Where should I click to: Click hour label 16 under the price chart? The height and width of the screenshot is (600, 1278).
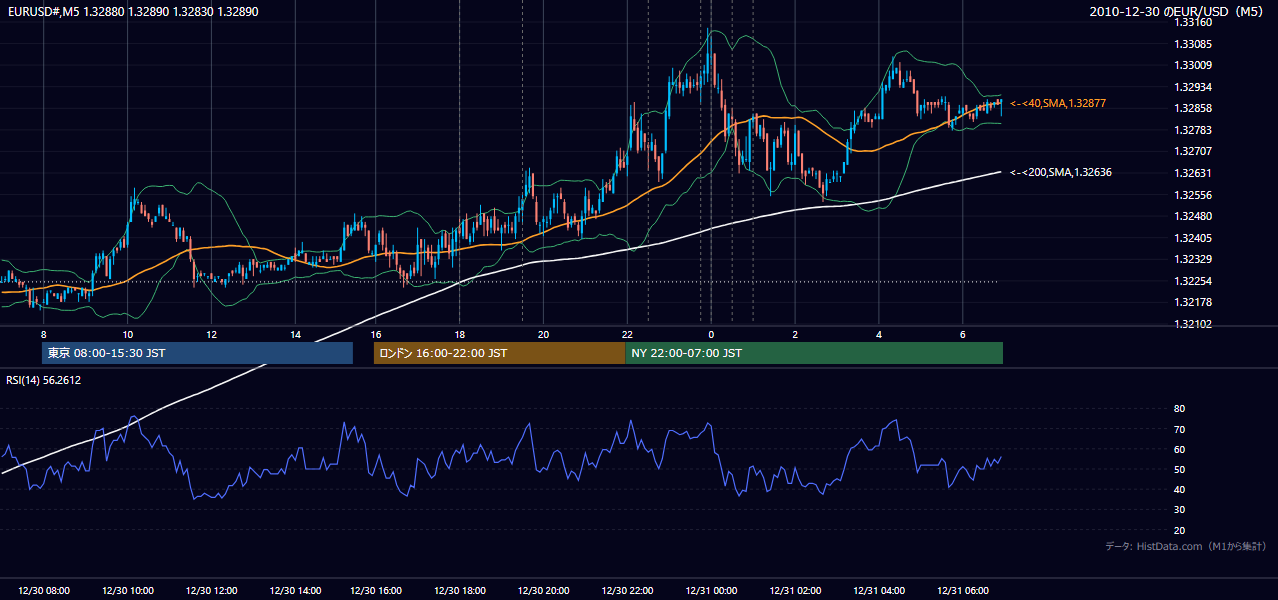pyautogui.click(x=376, y=334)
